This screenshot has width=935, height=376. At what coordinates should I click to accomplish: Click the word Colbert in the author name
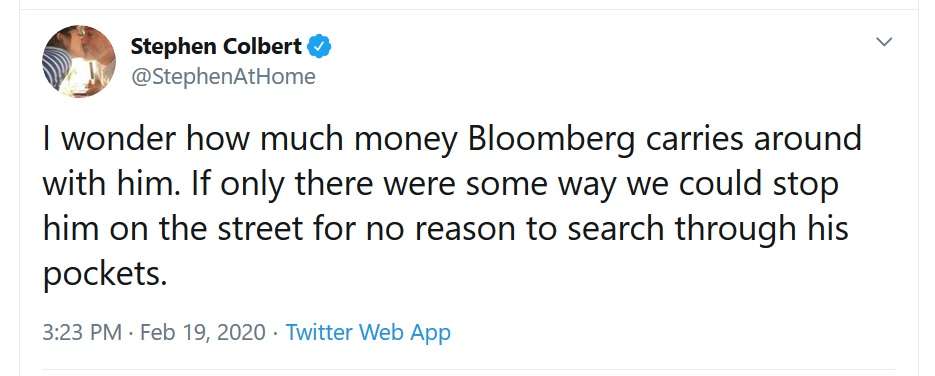pos(262,46)
